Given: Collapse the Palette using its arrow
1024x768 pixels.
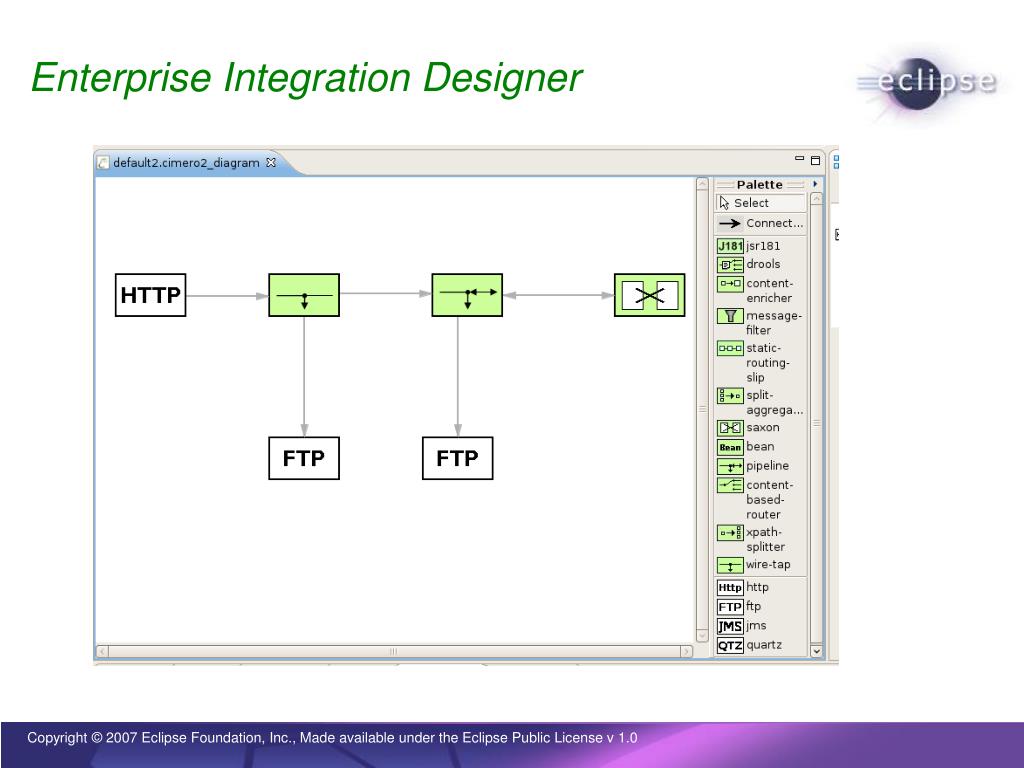Looking at the screenshot, I should click(x=815, y=184).
